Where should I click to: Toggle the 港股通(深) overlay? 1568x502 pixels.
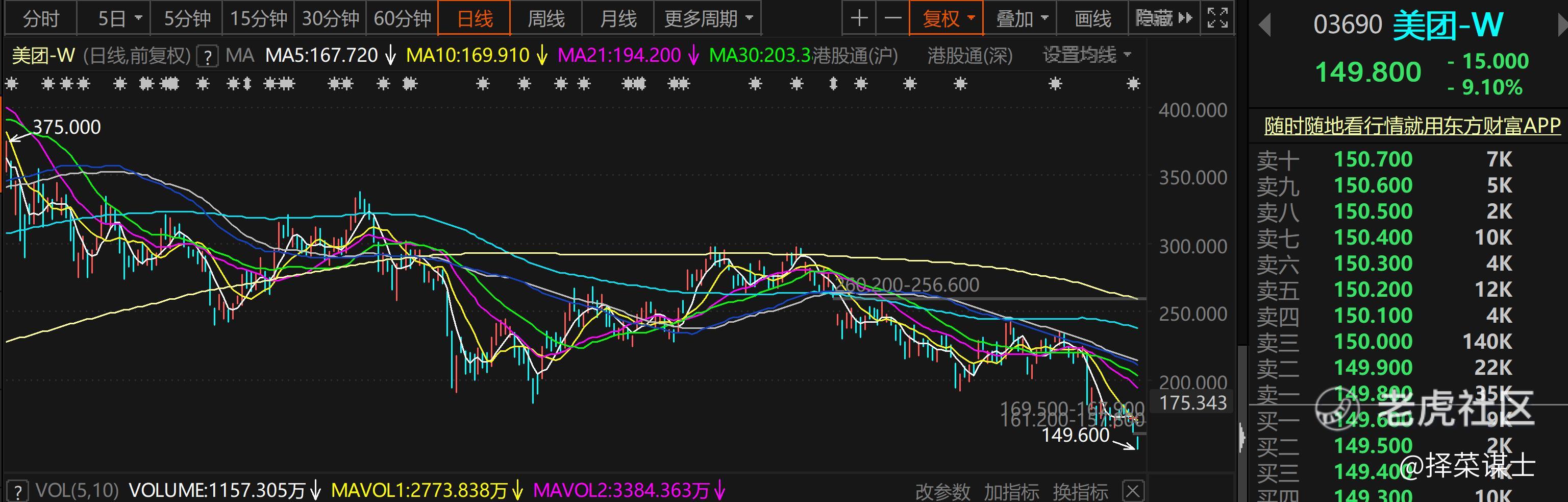tap(969, 56)
